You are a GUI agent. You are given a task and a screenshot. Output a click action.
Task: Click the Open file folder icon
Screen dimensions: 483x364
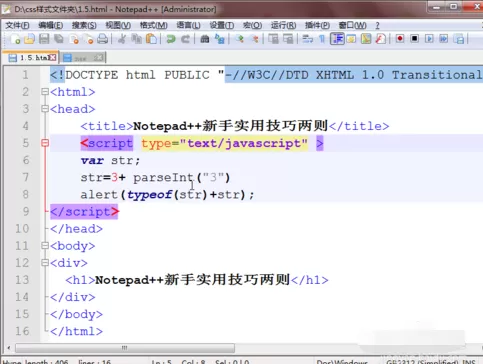(29, 39)
